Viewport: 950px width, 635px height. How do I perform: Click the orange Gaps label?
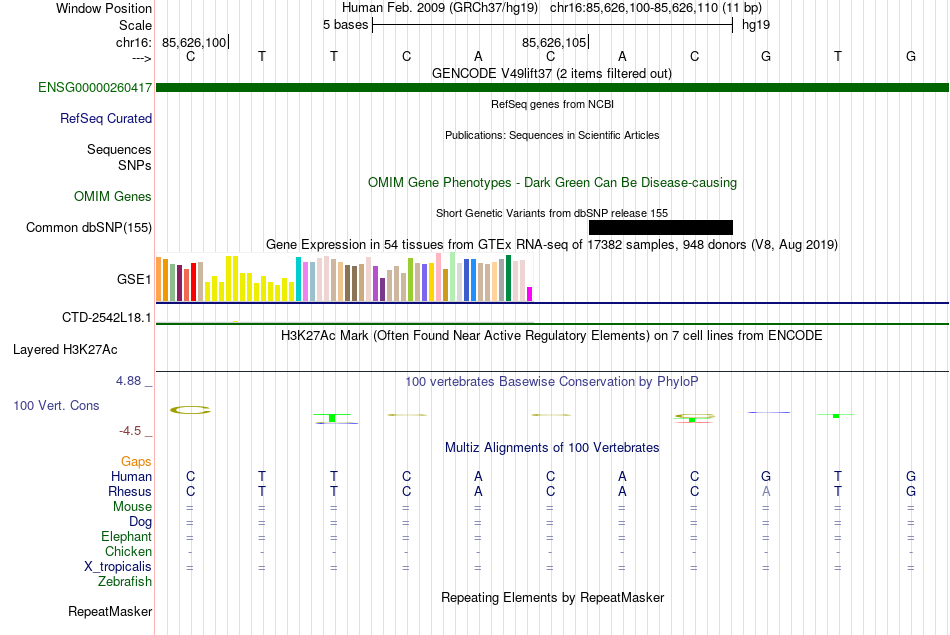(136, 462)
